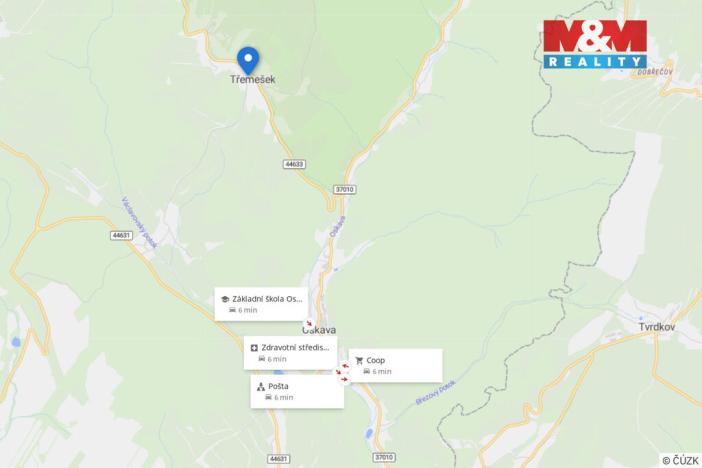The width and height of the screenshot is (702, 468).
Task: Click the M&M Reality logo
Action: point(595,44)
